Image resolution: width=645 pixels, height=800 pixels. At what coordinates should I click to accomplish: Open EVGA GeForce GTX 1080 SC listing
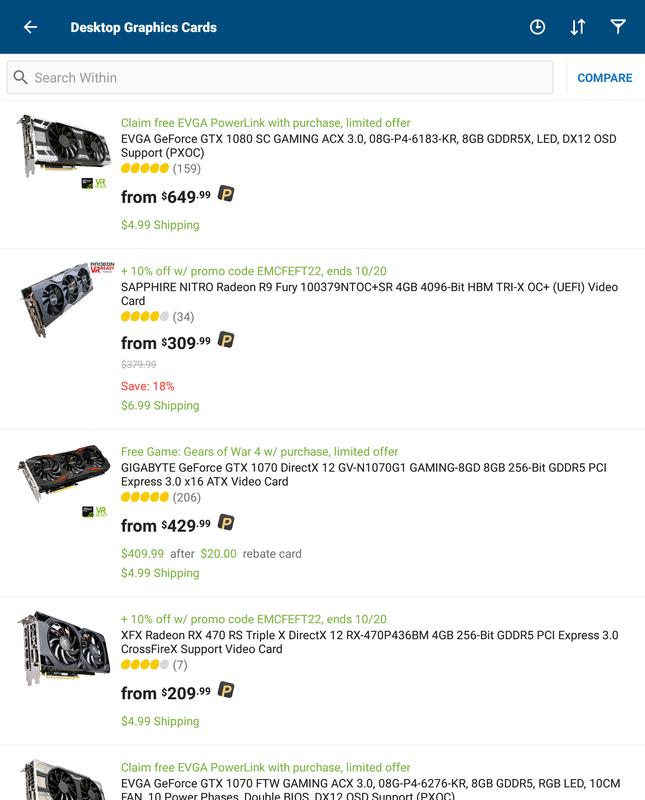point(368,146)
